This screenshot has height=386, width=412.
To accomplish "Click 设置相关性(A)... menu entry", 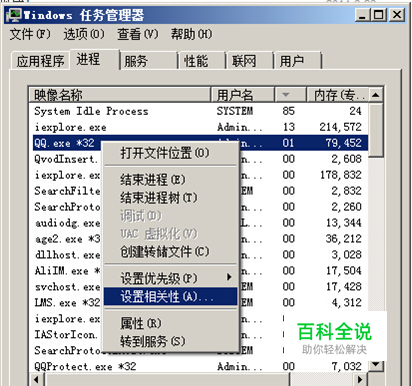I will pyautogui.click(x=171, y=296).
